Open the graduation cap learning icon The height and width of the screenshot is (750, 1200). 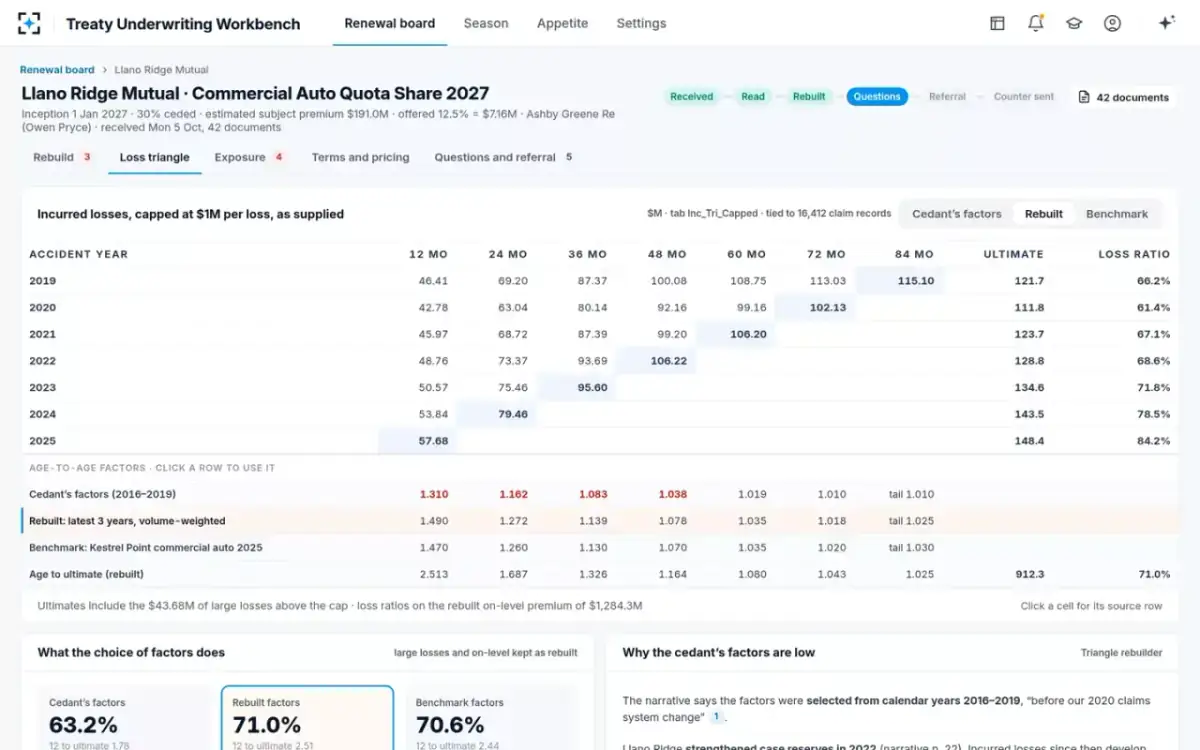(x=1074, y=23)
